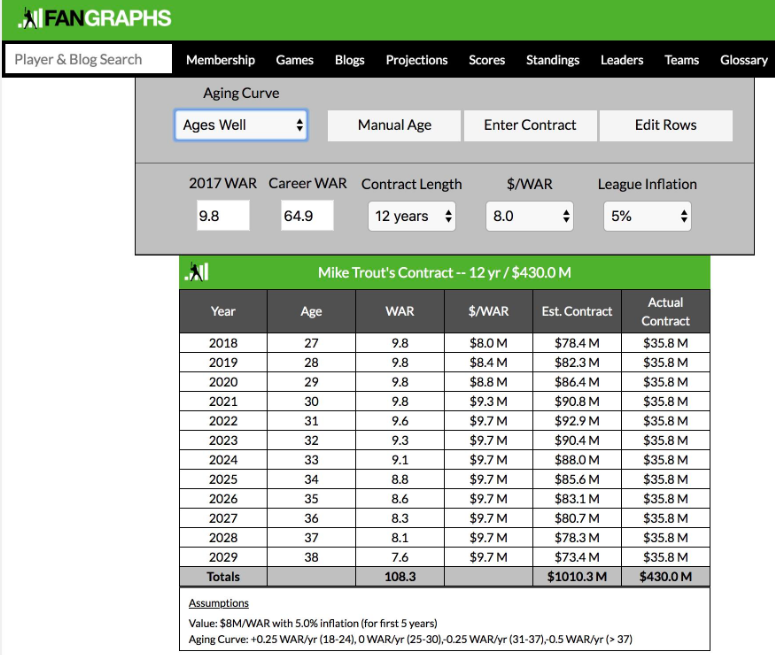The height and width of the screenshot is (655, 775).
Task: Click the Edit Rows button
Action: [x=666, y=126]
